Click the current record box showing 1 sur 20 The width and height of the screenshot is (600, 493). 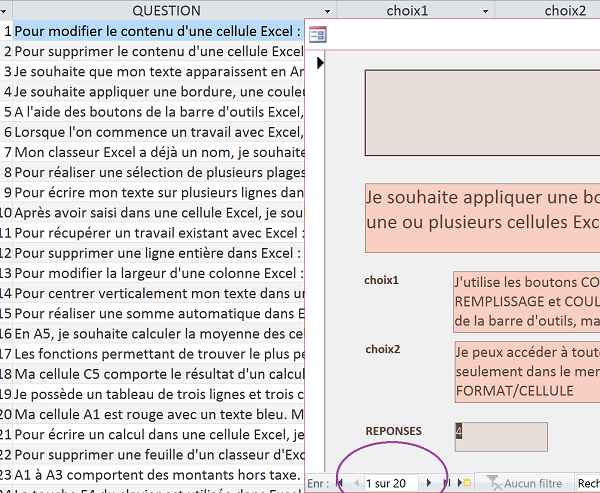(391, 483)
